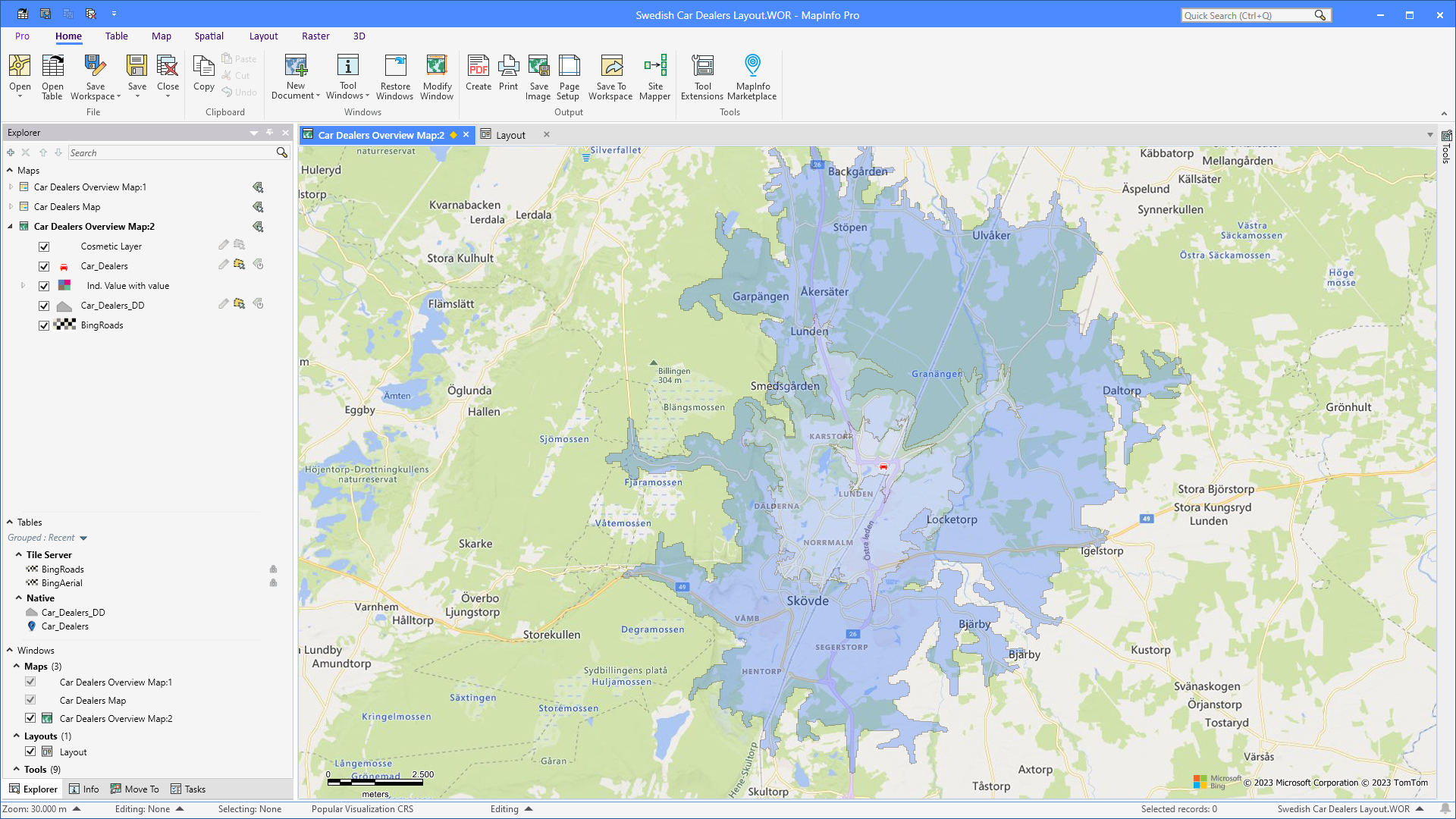Toggle Car Dealers Overview Map:1 window checkbox
The image size is (1456, 819).
(x=30, y=682)
